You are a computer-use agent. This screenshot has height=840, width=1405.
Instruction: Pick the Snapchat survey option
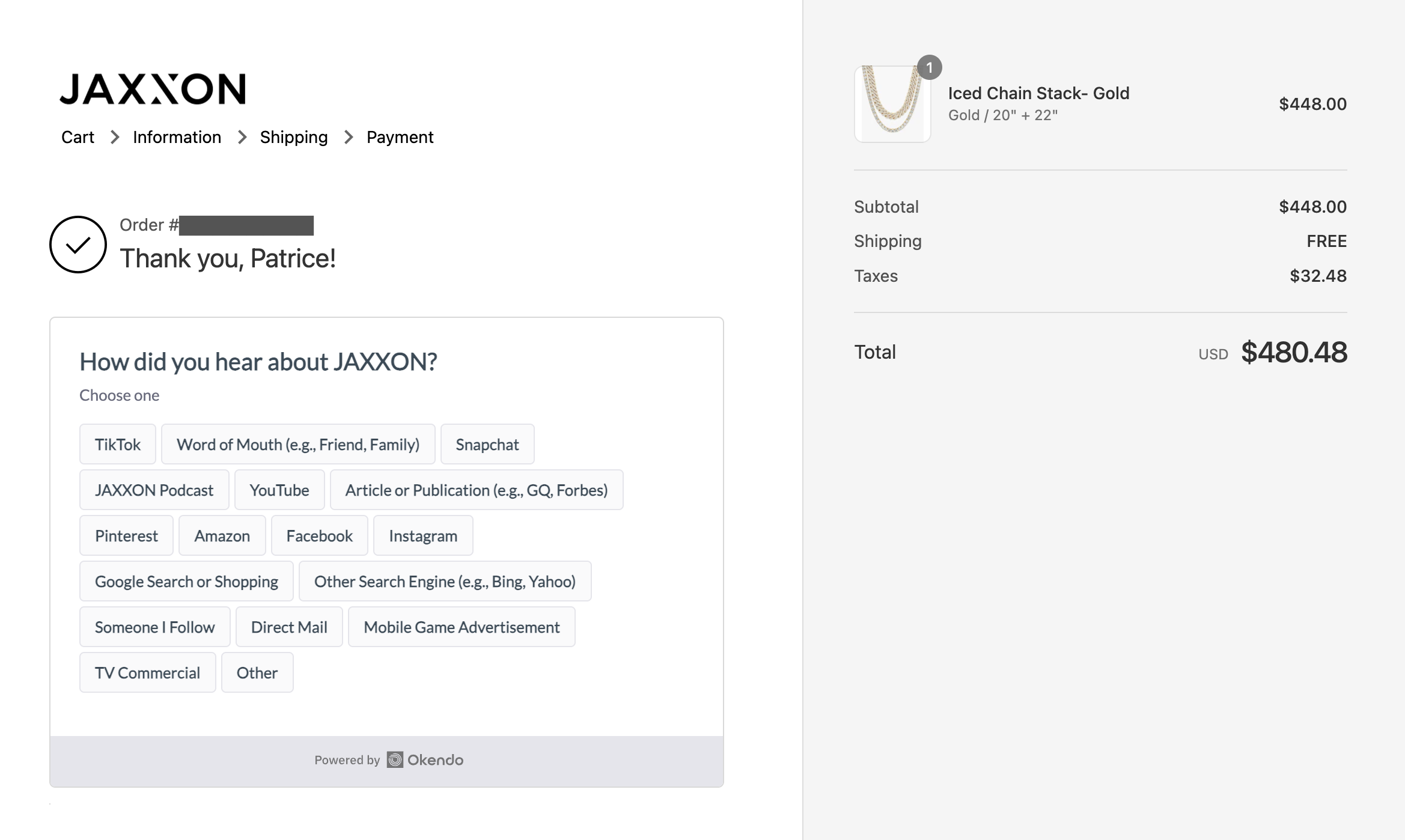coord(487,445)
